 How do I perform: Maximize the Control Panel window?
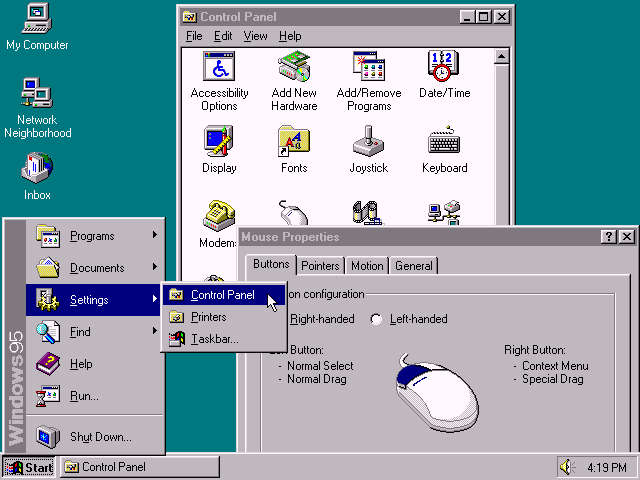484,17
